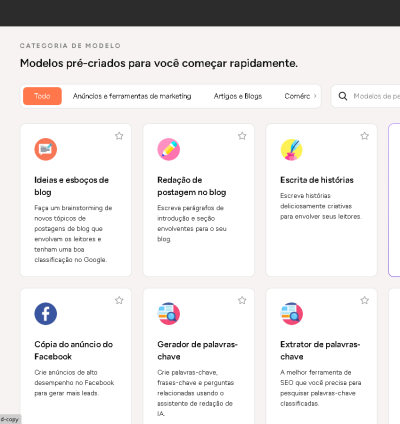Viewport: 400px width, 424px height.
Task: Click description 'Crie palavras-chave, frases-chave e perguntas'
Action: (196, 393)
